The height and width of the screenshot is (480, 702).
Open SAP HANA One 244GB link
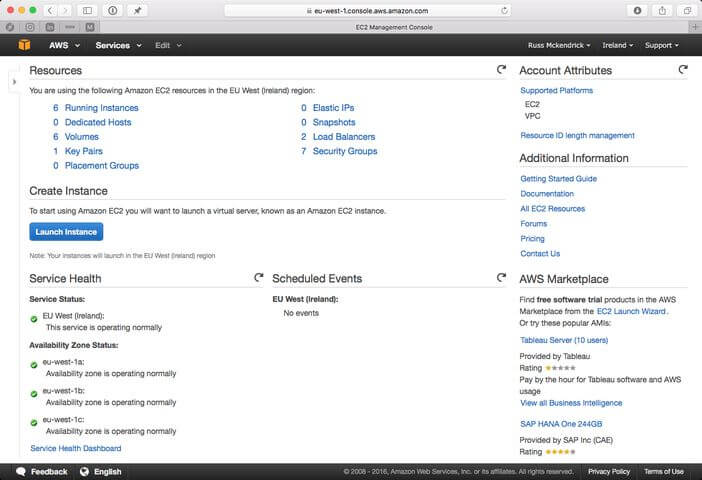click(x=561, y=424)
